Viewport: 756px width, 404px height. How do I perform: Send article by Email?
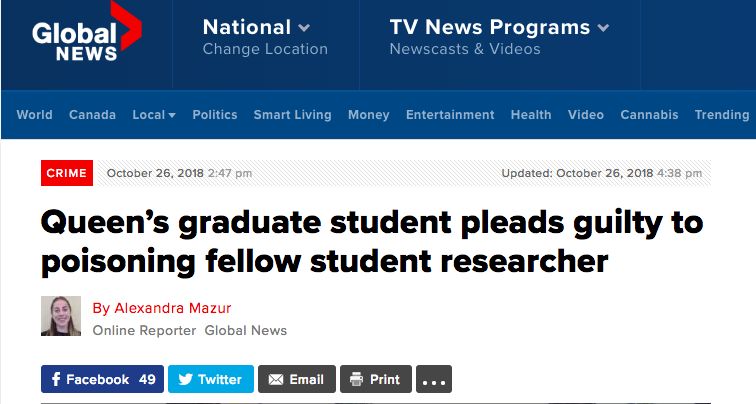pyautogui.click(x=297, y=379)
